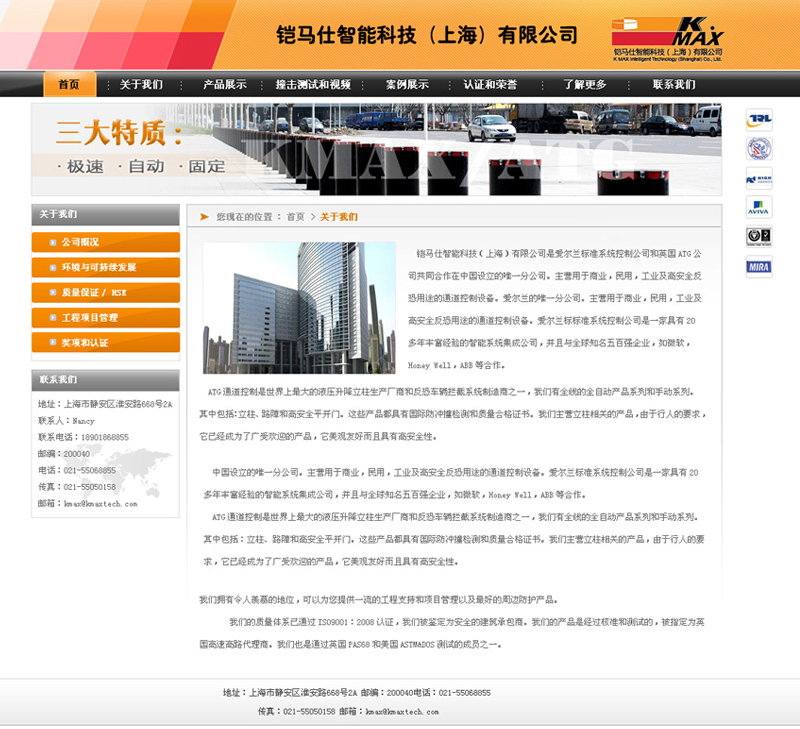Open the 认证和荣誉 menu item

click(490, 85)
